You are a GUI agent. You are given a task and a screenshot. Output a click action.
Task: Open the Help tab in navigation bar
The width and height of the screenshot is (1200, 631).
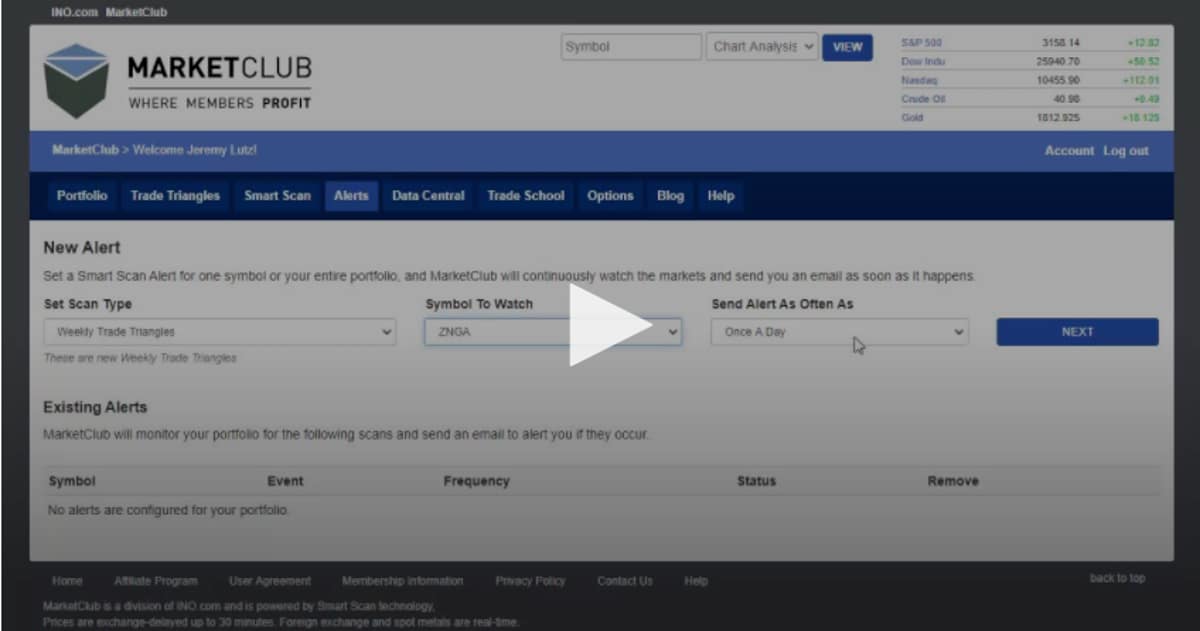(x=721, y=196)
